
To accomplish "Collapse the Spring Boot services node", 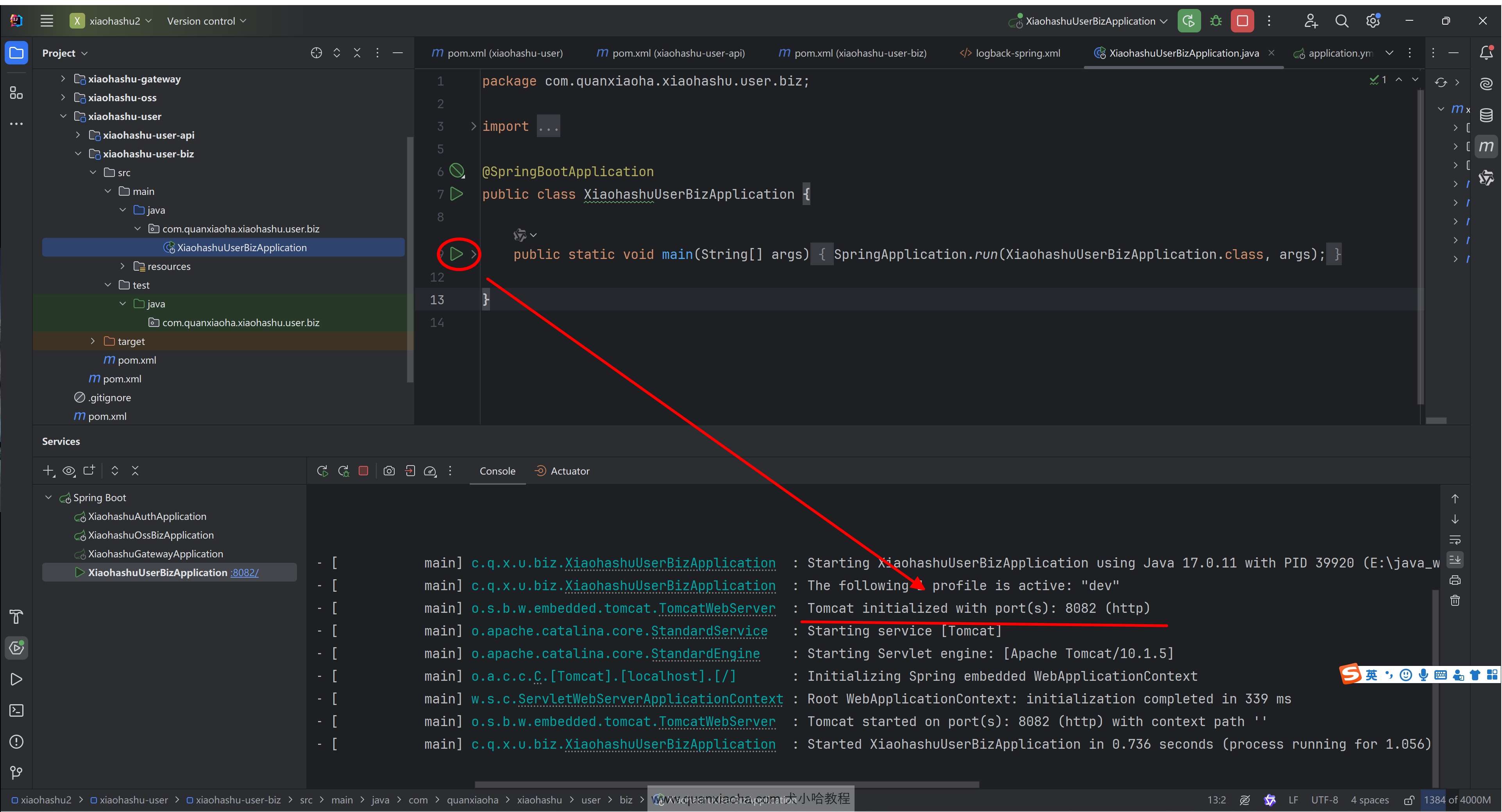I will [x=48, y=497].
